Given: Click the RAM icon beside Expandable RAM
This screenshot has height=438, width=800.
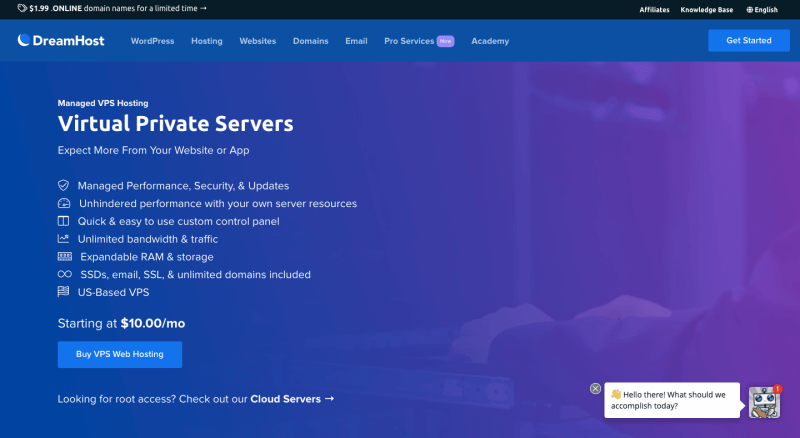Looking at the screenshot, I should 65,256.
